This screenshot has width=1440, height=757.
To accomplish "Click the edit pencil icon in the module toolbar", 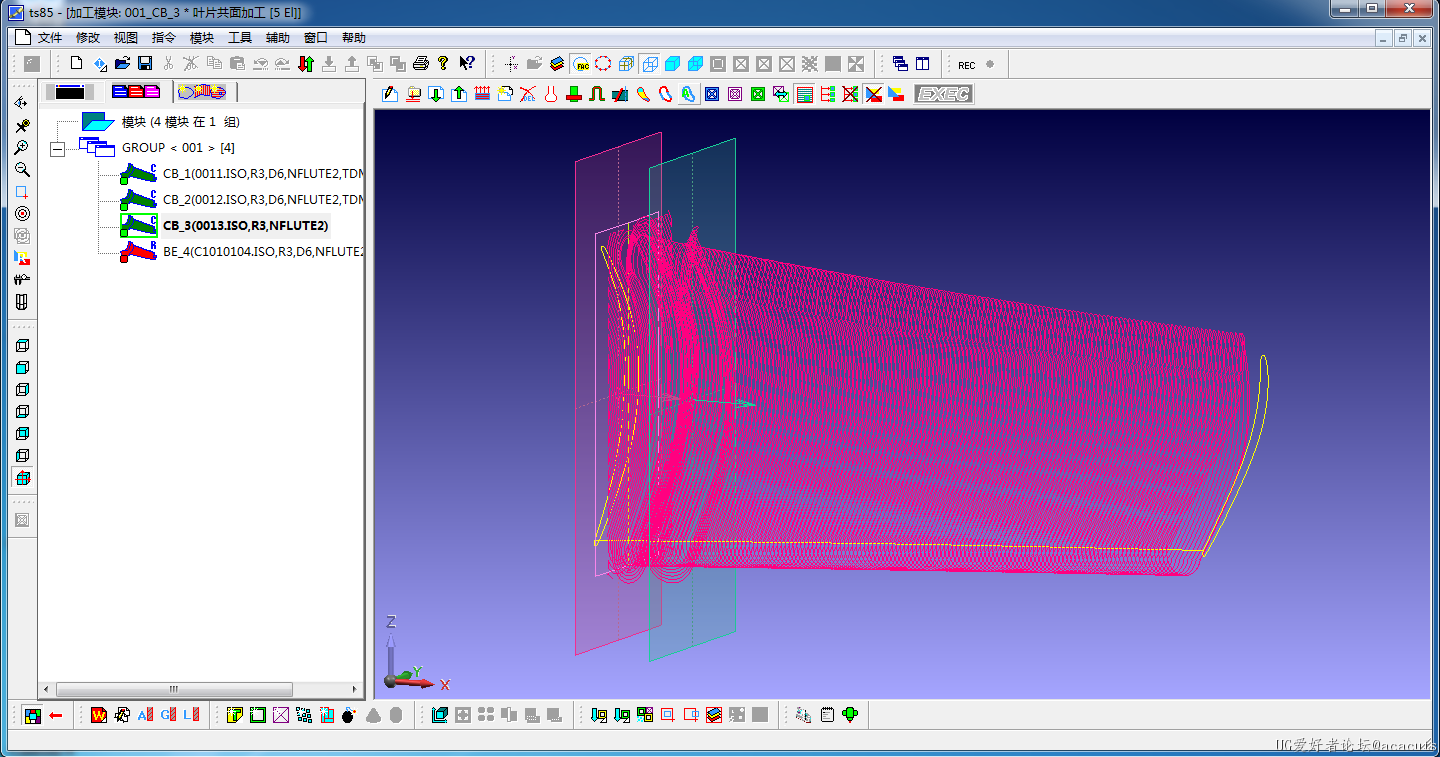I will click(x=390, y=94).
